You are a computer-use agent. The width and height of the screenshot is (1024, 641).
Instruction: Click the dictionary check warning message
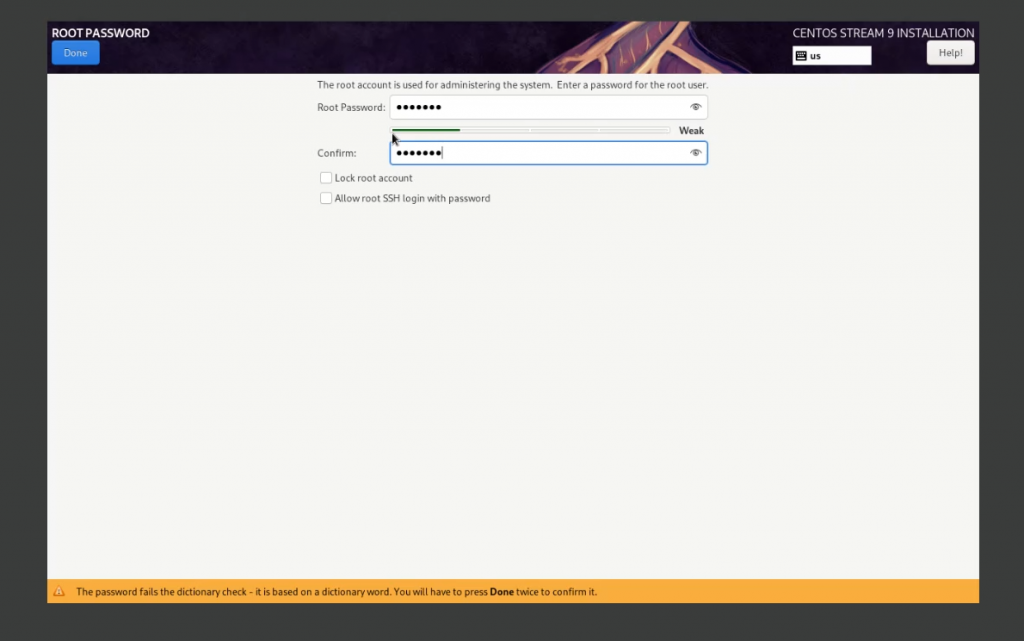[x=336, y=592]
